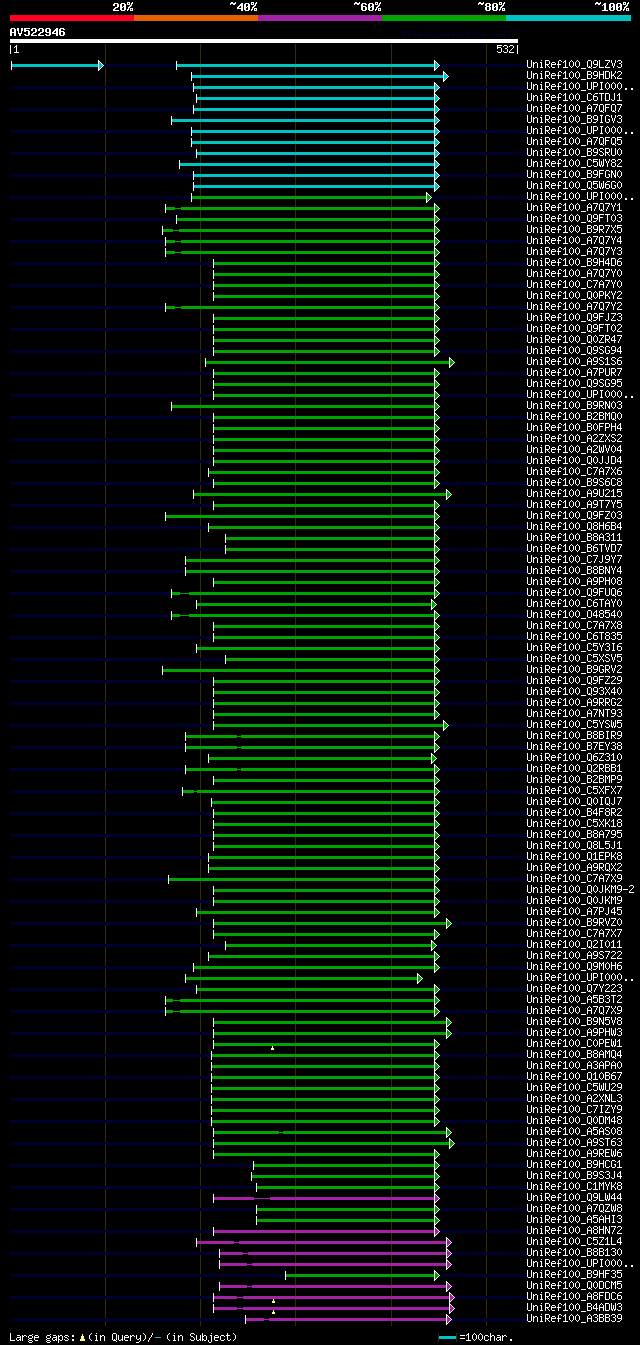Click the =100char. scale legend
Viewport: 640px width, 1345px height.
pyautogui.click(x=487, y=1337)
